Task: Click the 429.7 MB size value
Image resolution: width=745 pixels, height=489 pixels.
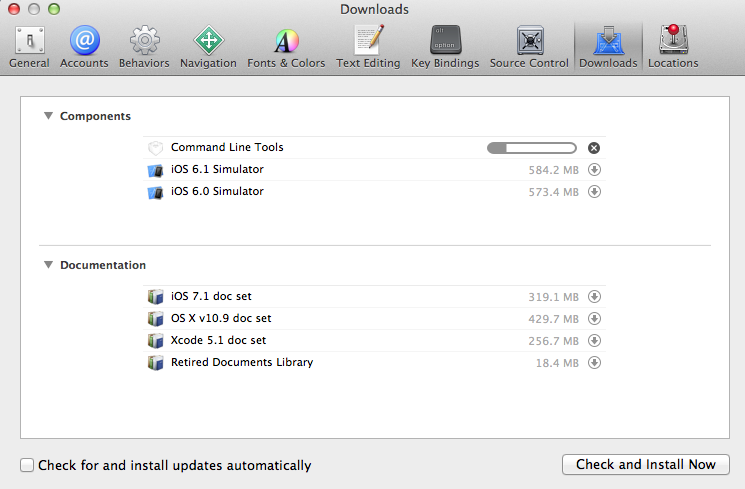Action: point(554,319)
